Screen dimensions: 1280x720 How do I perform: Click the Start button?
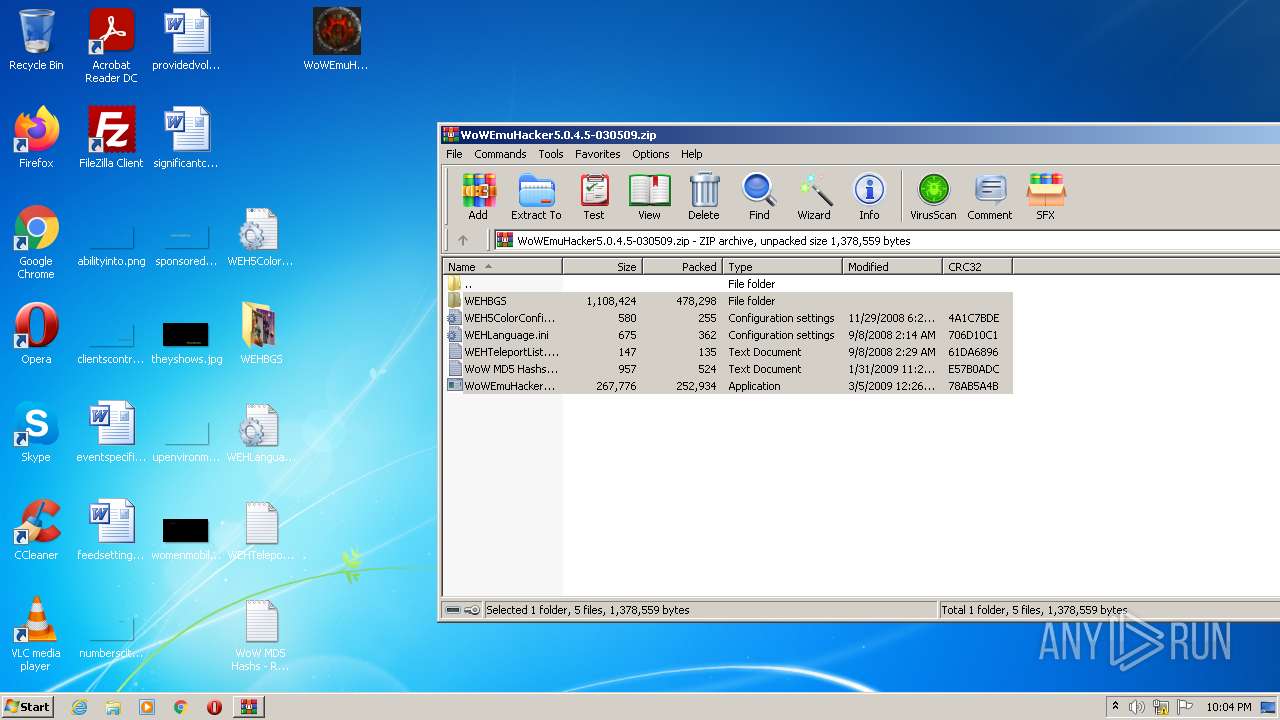point(28,706)
